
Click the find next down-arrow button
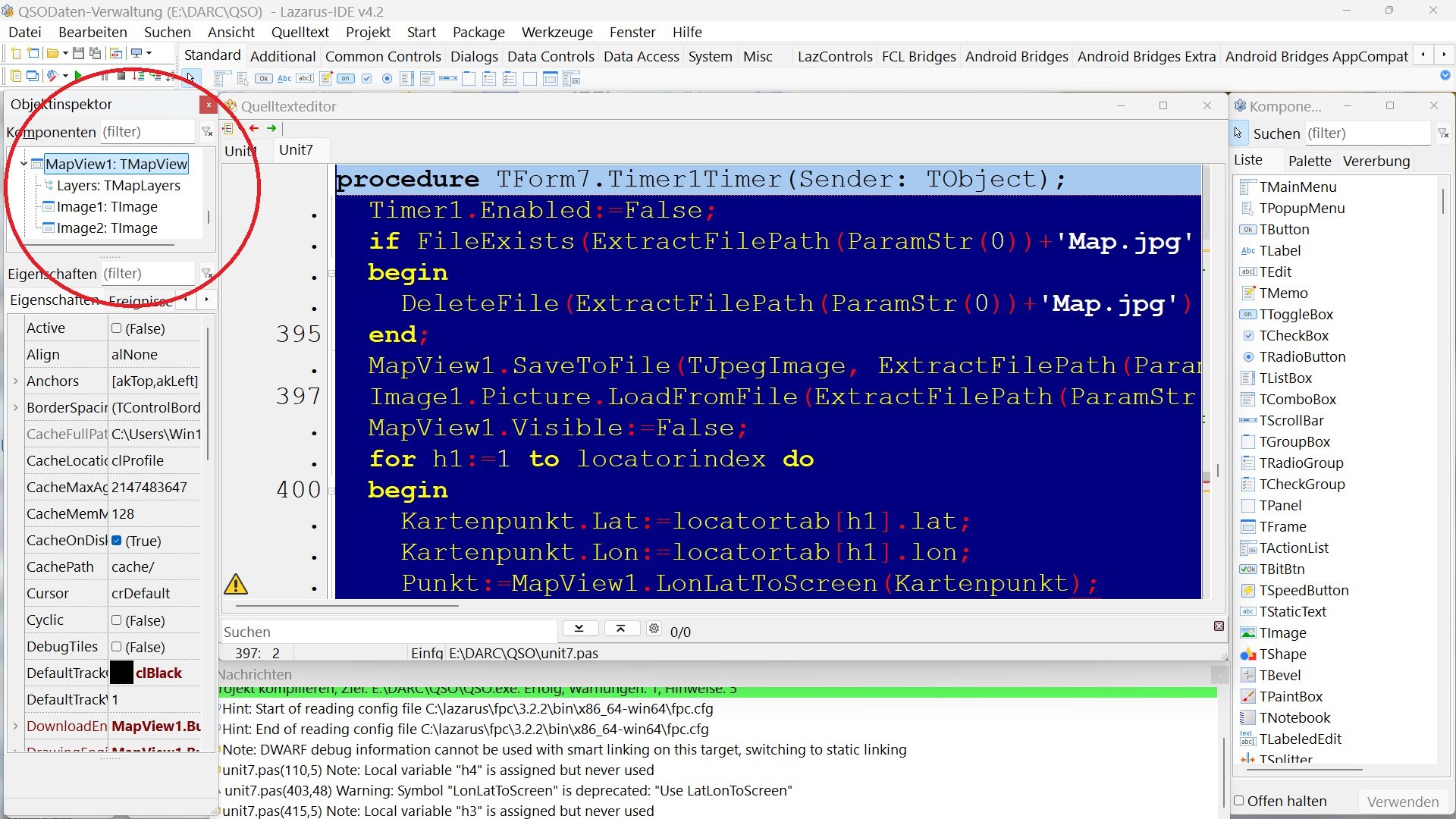pyautogui.click(x=579, y=629)
